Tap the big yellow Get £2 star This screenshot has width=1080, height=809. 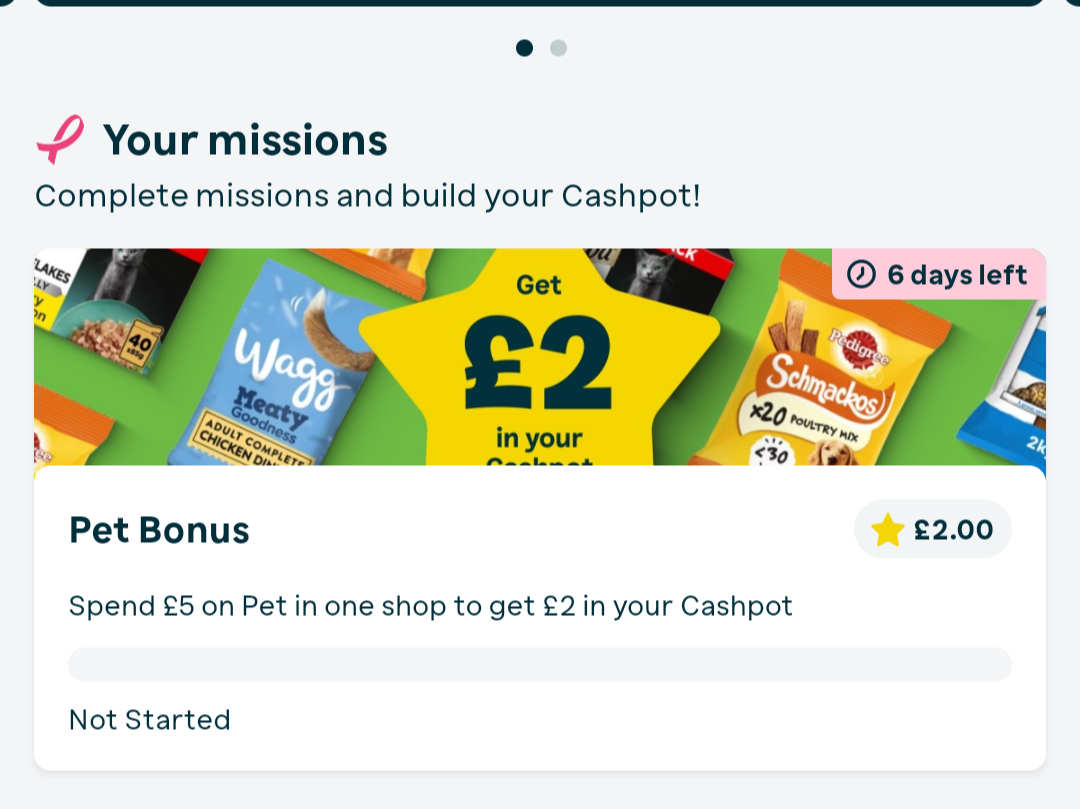[x=538, y=360]
